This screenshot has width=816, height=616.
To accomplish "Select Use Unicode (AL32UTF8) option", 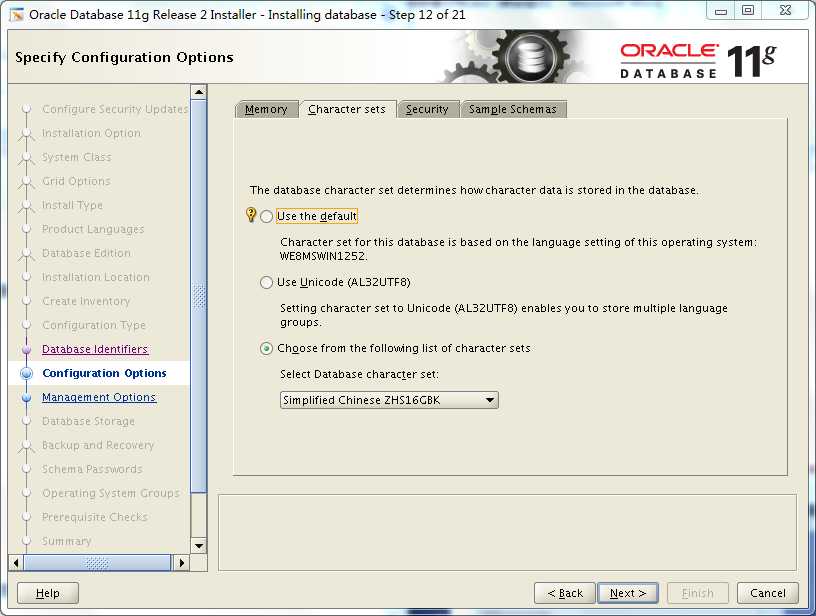I will pos(266,283).
